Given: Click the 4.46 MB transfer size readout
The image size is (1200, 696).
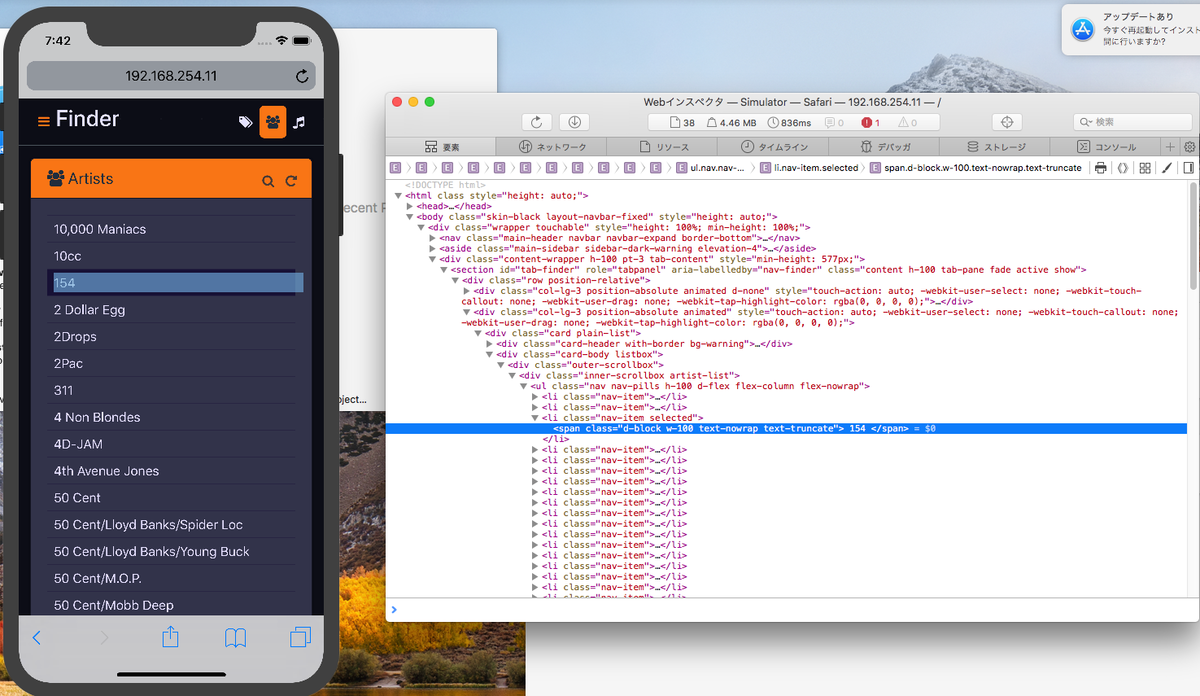Looking at the screenshot, I should (732, 122).
